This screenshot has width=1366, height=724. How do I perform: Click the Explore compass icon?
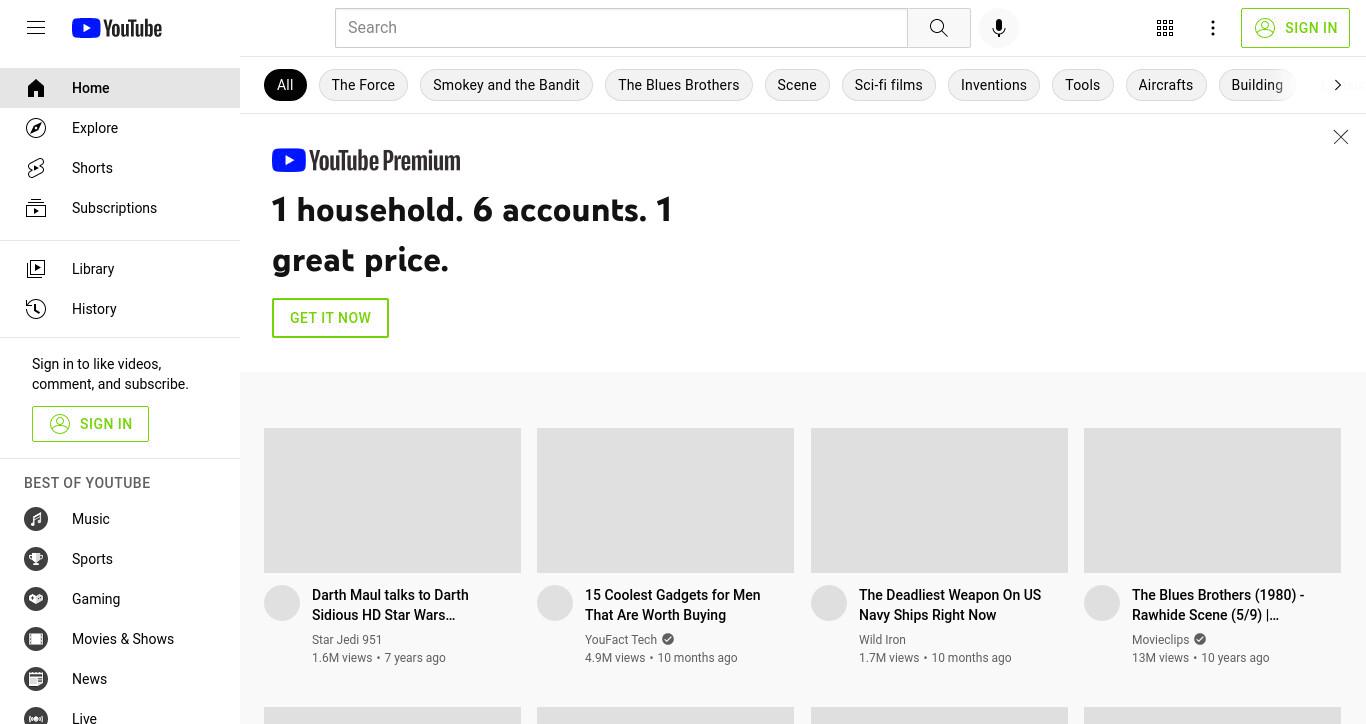36,128
